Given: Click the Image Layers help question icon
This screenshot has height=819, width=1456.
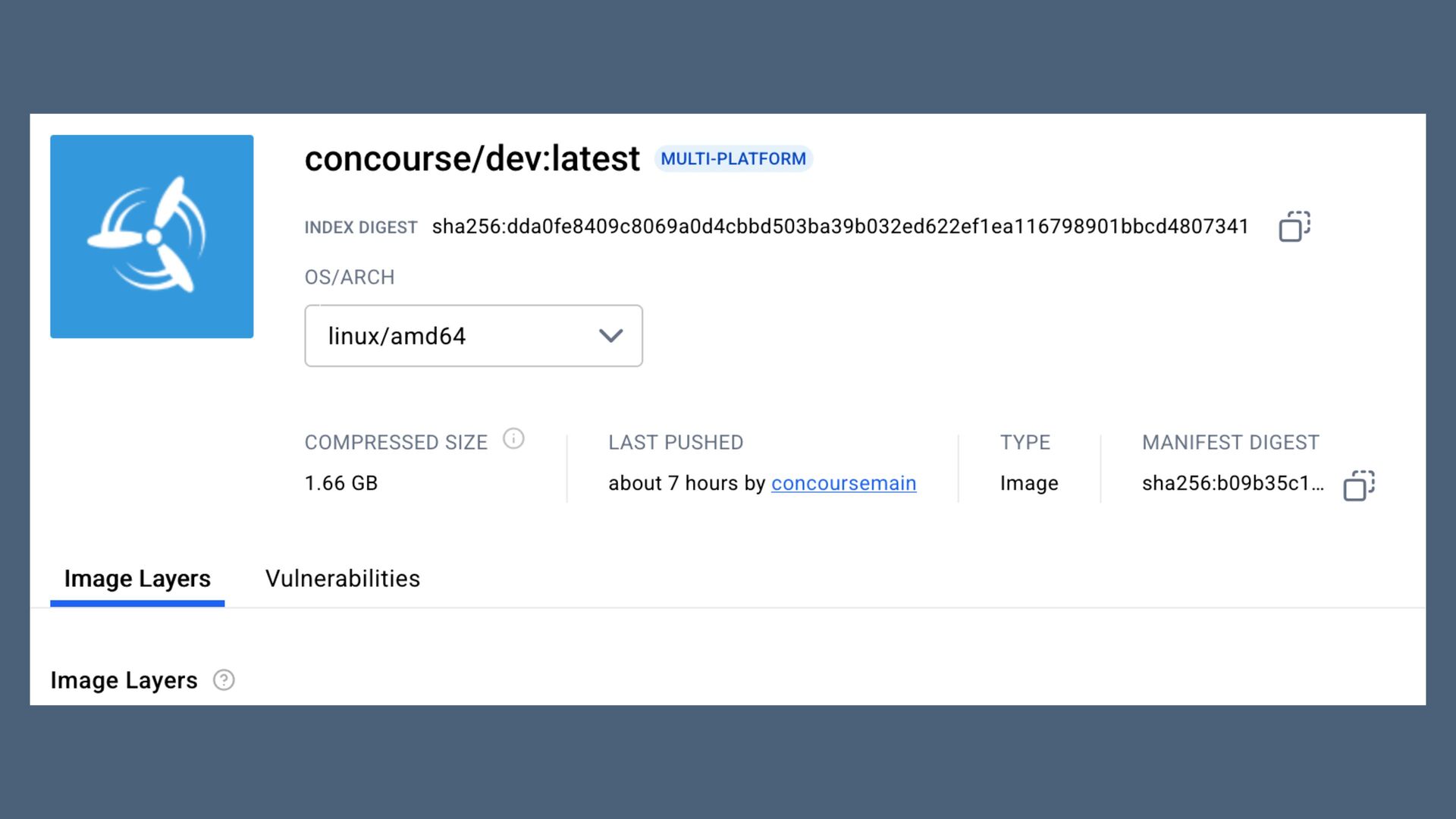Looking at the screenshot, I should [x=224, y=680].
